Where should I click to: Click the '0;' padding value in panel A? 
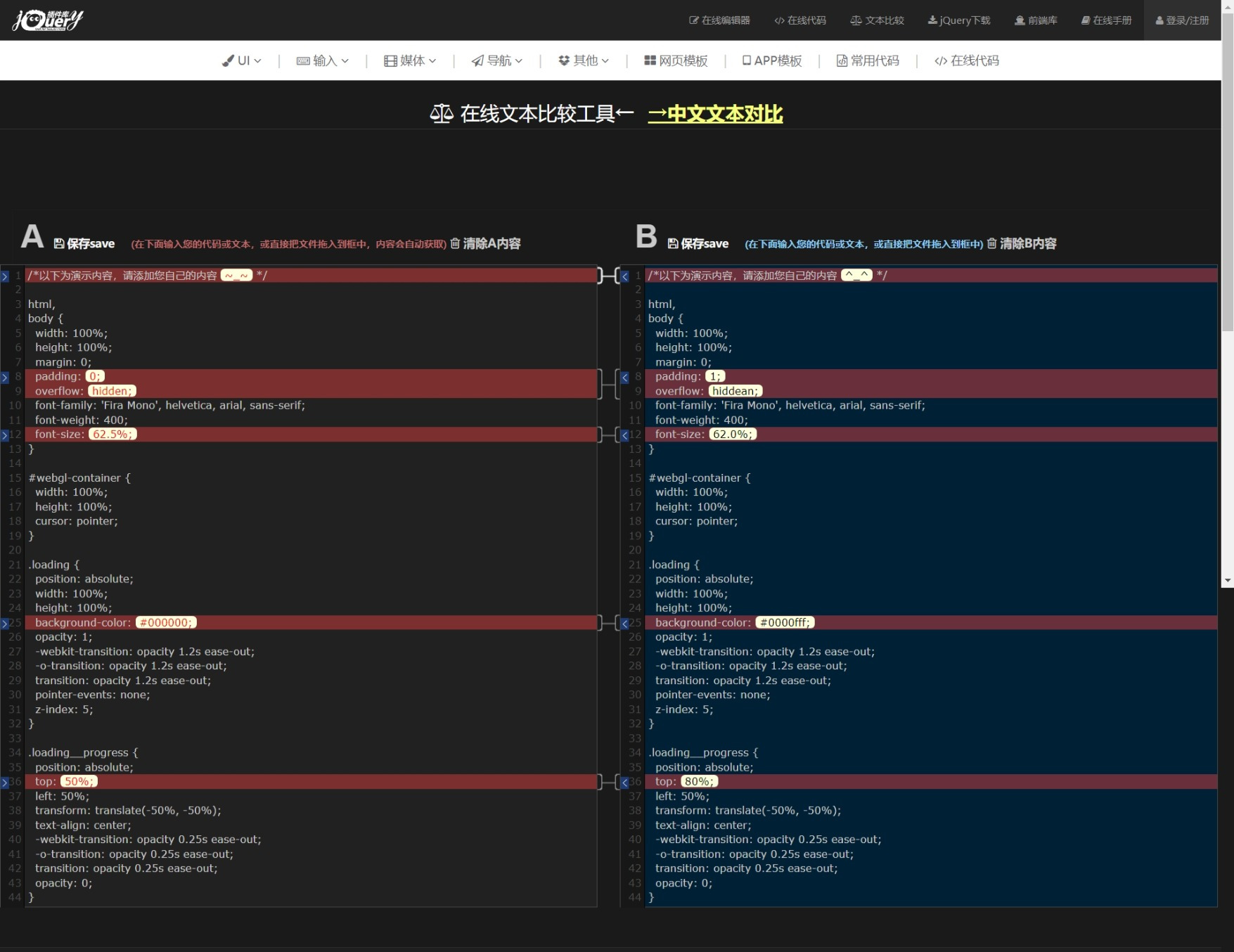(x=95, y=376)
